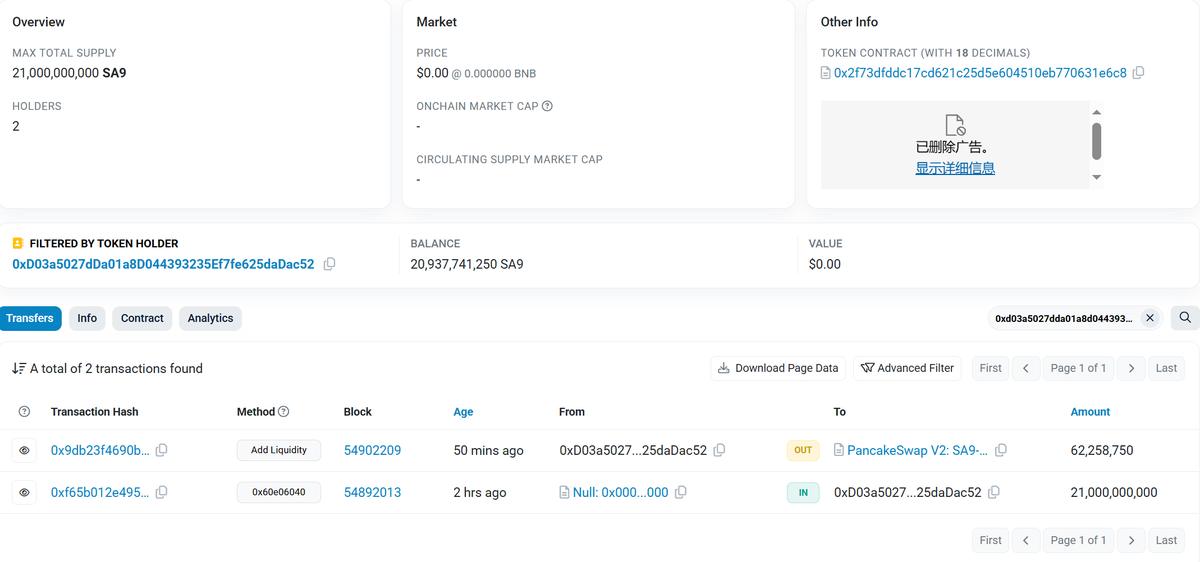
Task: Copy transaction hash 0xf65b012e495
Action: (x=162, y=492)
